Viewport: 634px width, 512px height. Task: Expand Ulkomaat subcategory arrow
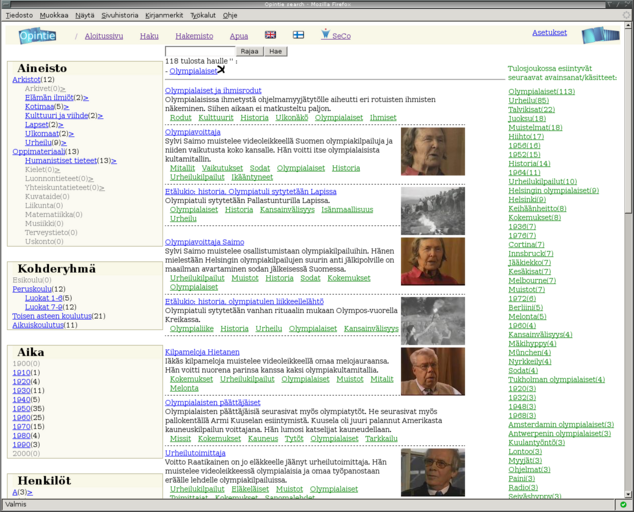pyautogui.click(x=71, y=134)
